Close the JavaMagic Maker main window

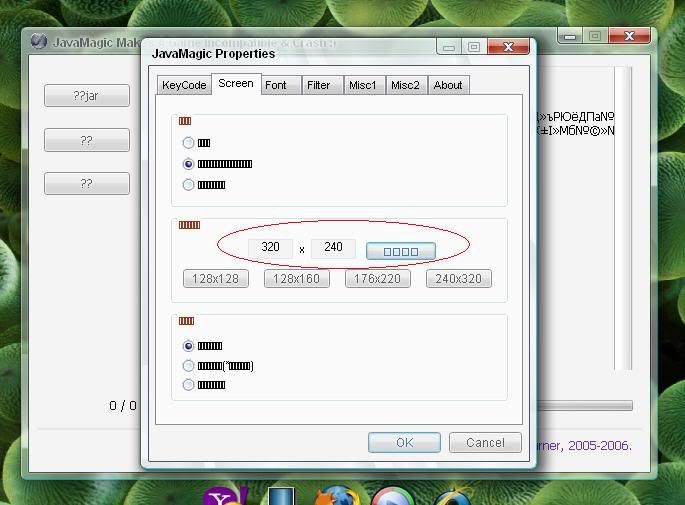629,35
